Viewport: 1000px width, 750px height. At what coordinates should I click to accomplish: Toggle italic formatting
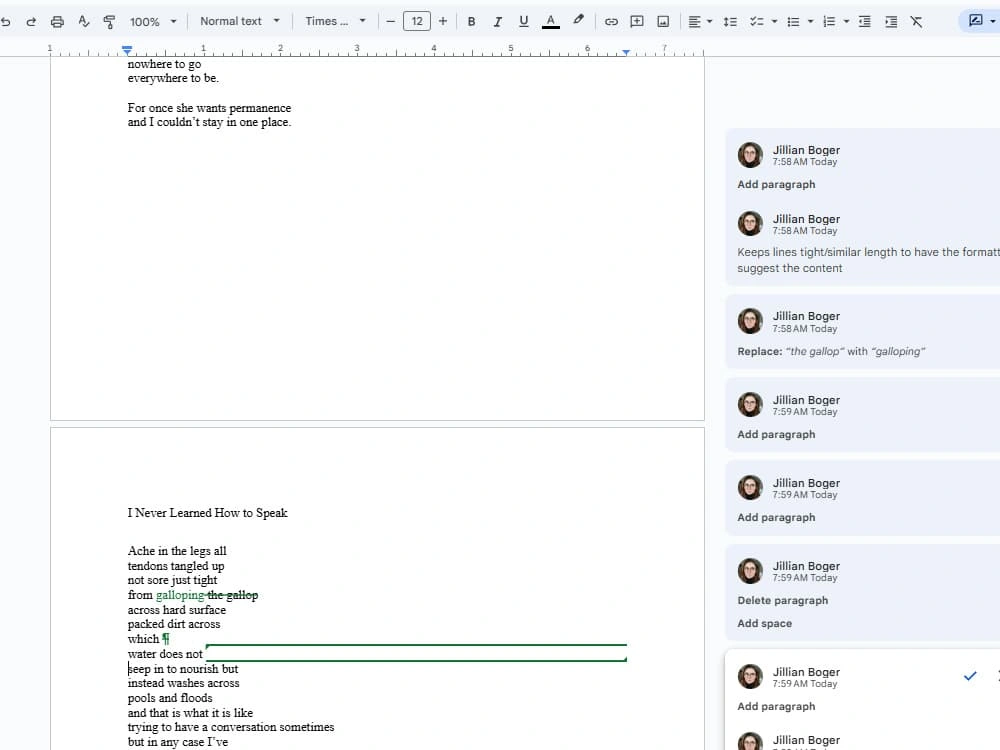[x=497, y=22]
